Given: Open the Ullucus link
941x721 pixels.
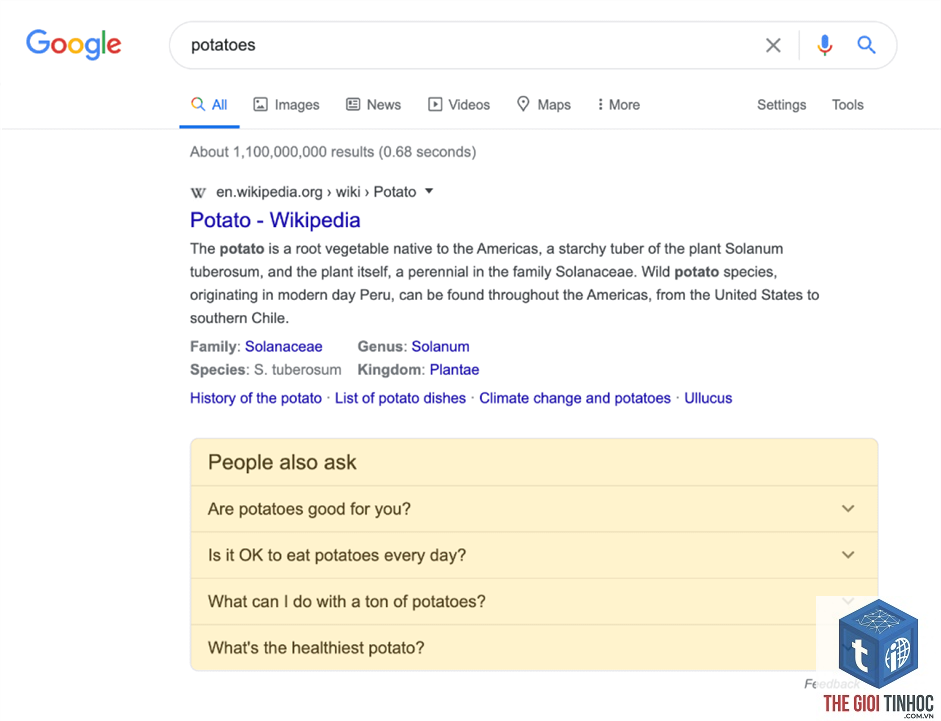Looking at the screenshot, I should click(x=708, y=398).
